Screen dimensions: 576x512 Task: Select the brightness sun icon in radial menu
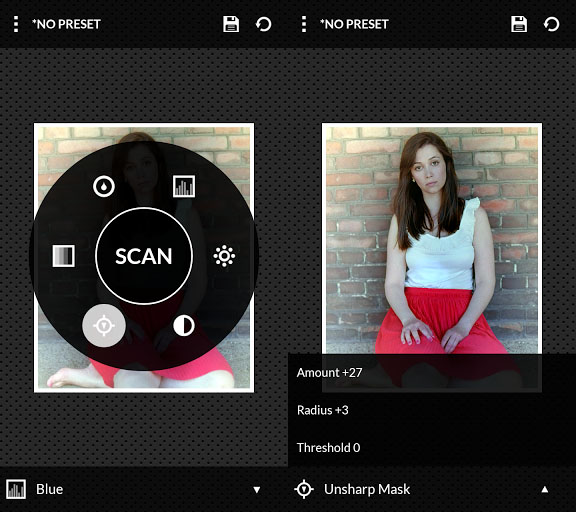pos(224,256)
